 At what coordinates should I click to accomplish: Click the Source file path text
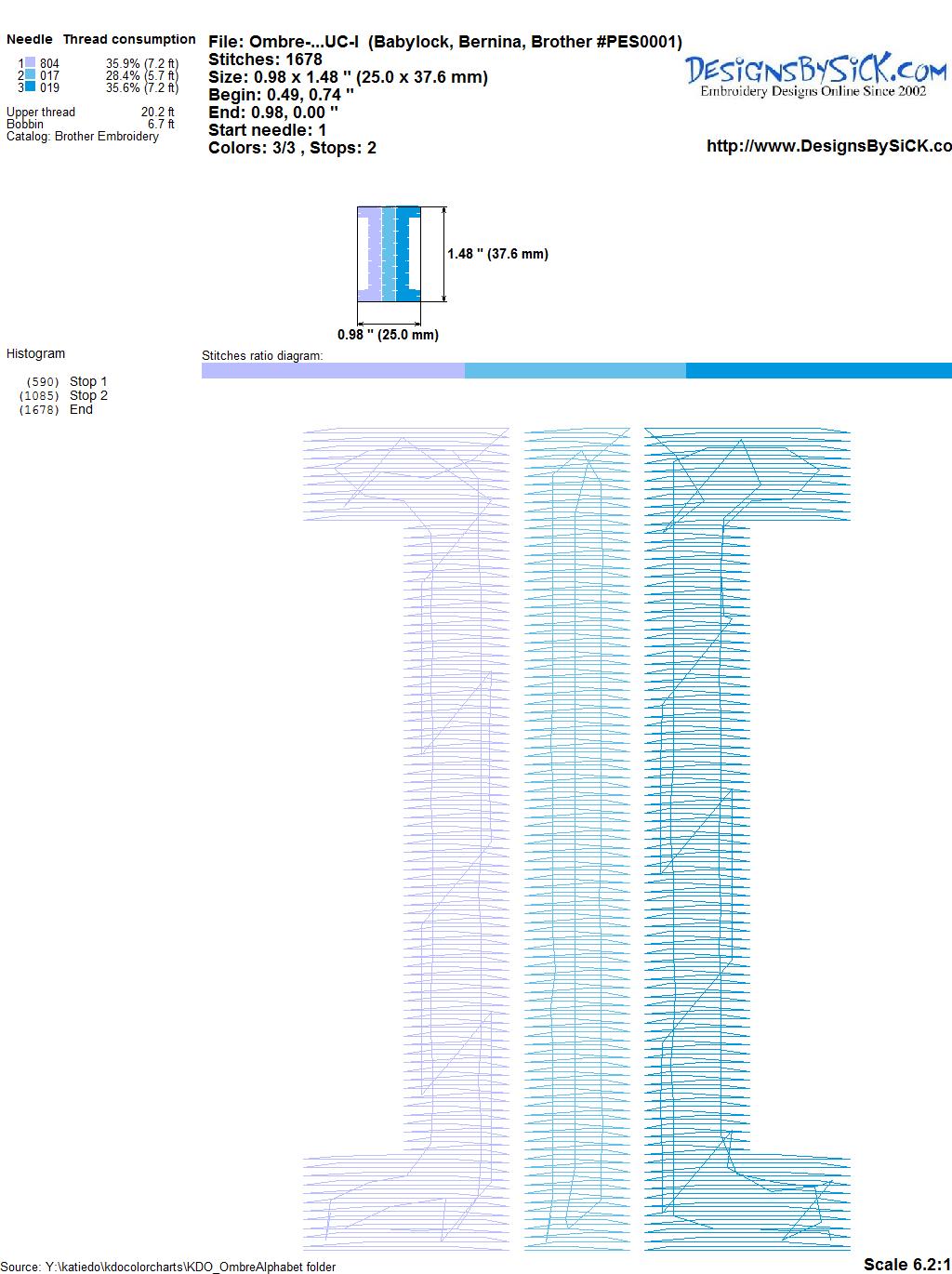tap(168, 1267)
